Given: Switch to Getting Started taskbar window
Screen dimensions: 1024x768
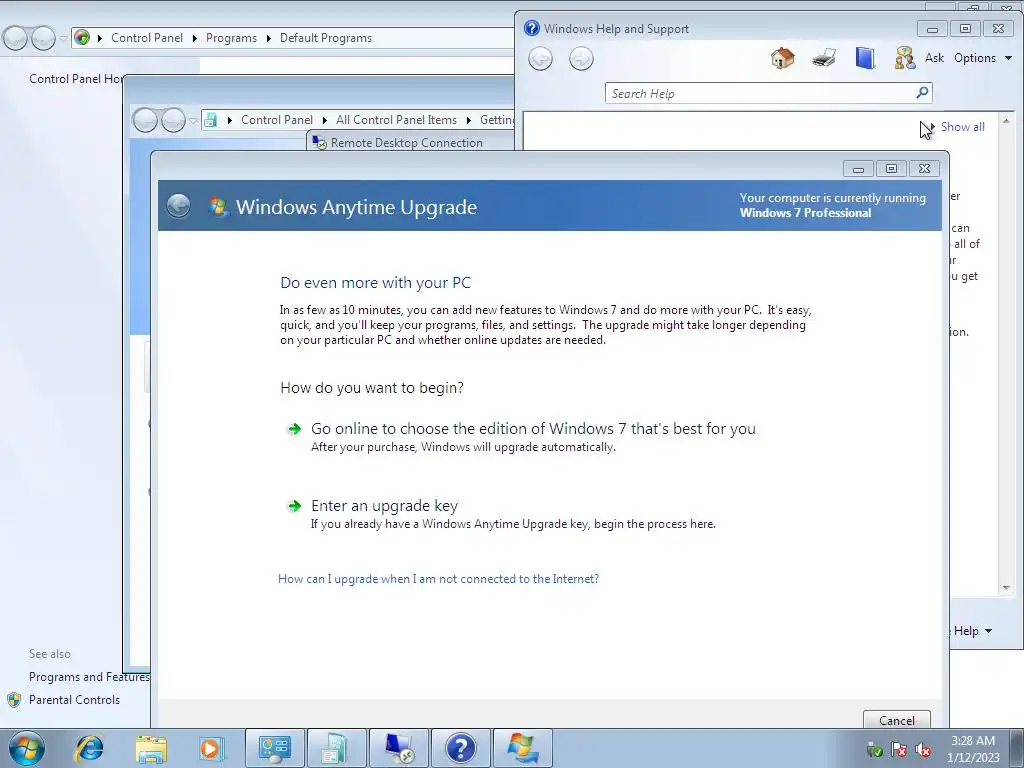Looking at the screenshot, I should coord(336,748).
